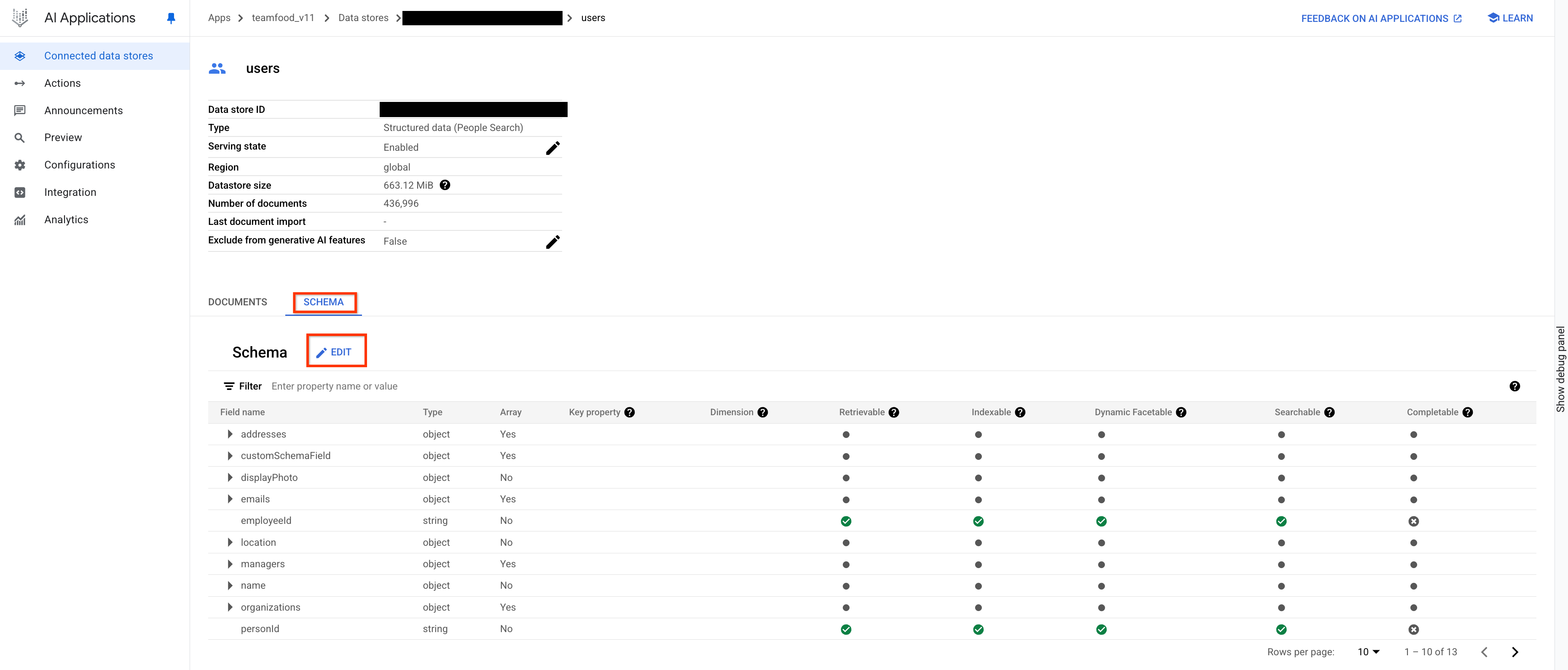This screenshot has width=1568, height=670.
Task: Open Actions in the sidebar
Action: click(x=95, y=83)
